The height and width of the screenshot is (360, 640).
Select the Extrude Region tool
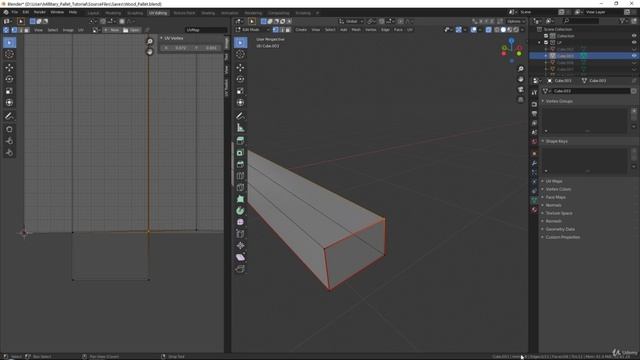coord(241,141)
